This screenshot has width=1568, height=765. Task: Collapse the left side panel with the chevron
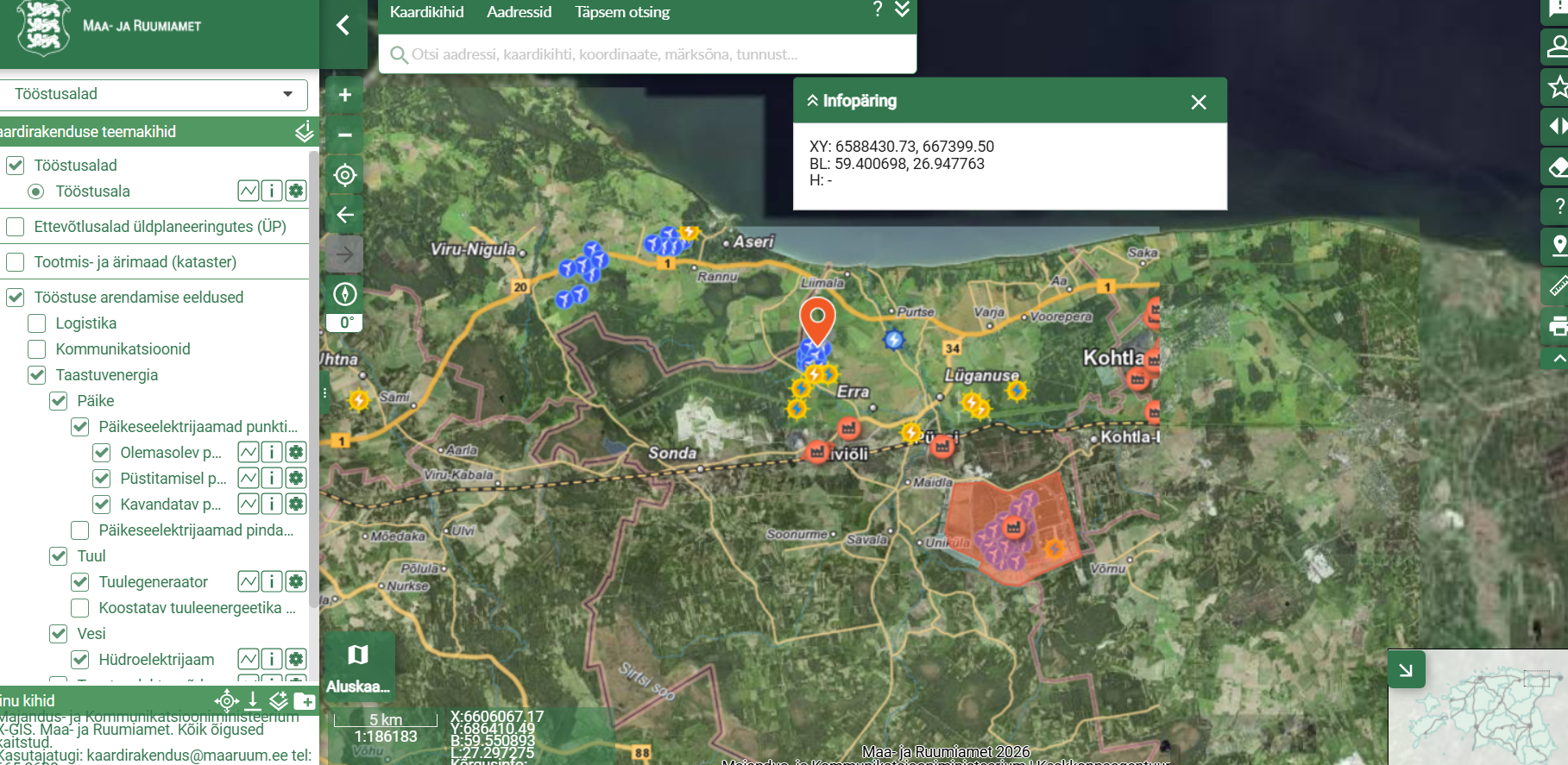click(343, 25)
